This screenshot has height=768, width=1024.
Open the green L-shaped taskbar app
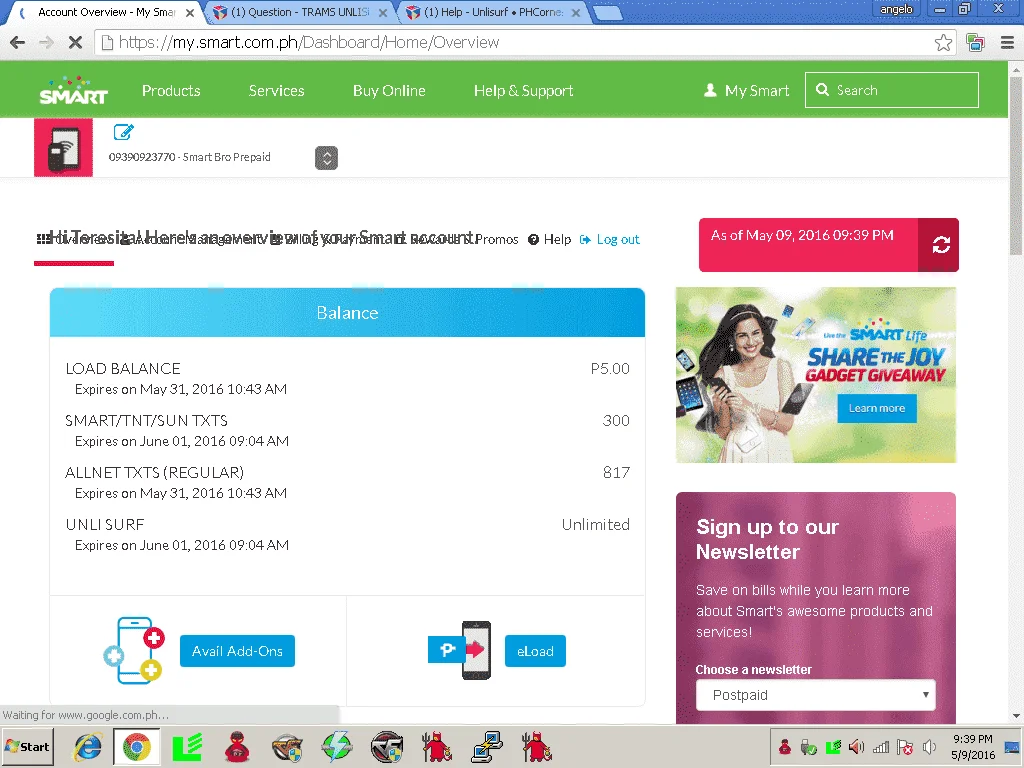[x=187, y=747]
